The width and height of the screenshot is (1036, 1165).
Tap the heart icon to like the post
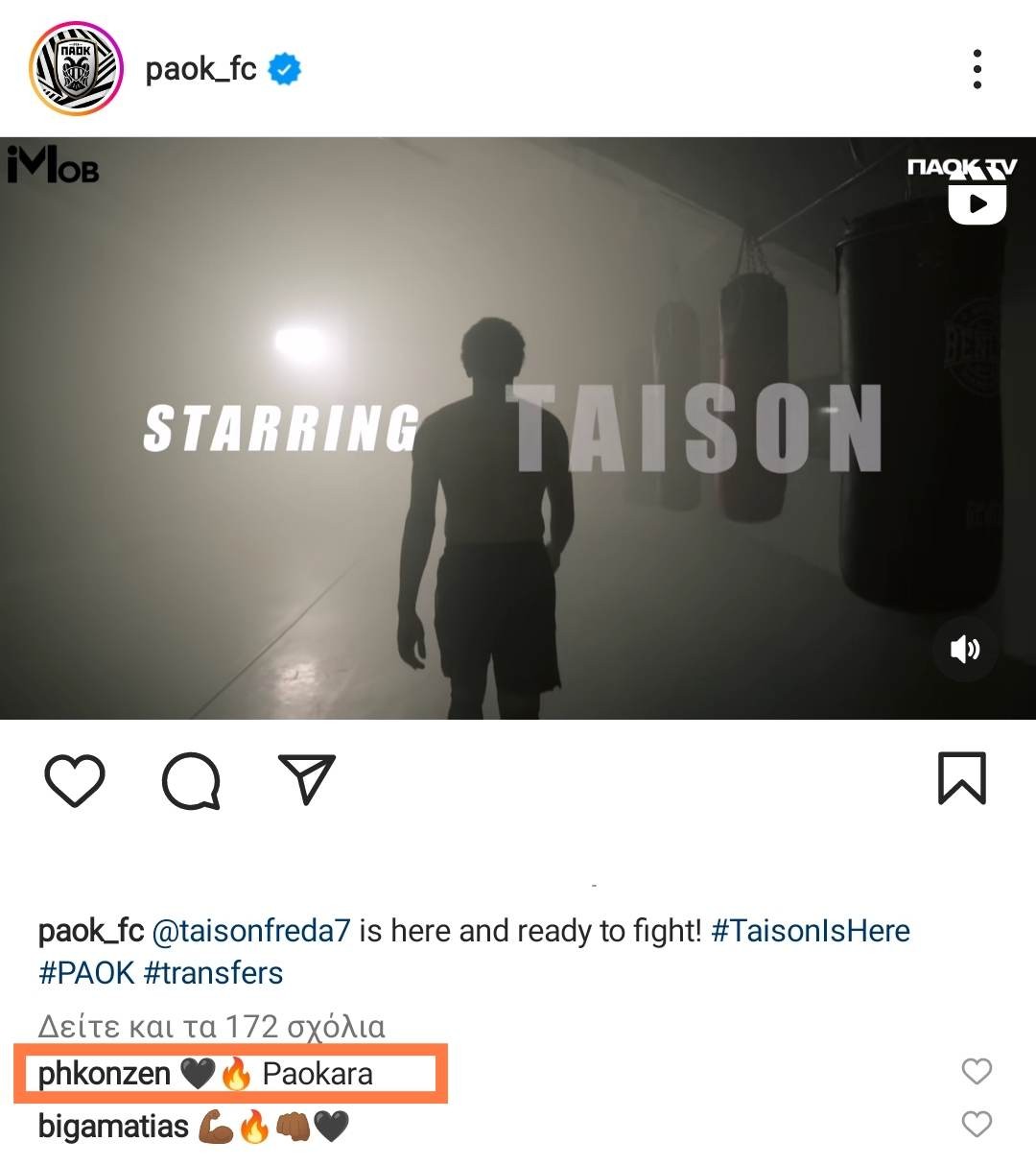coord(75,779)
